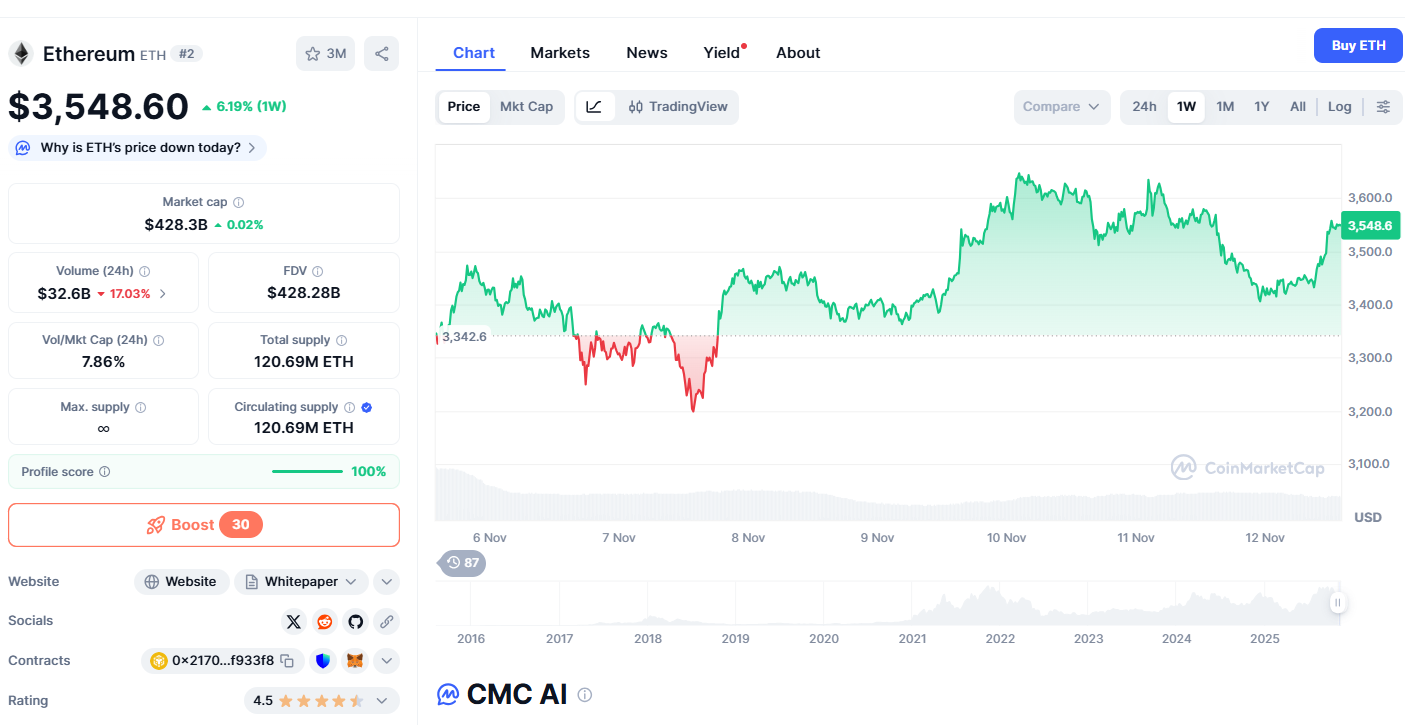1405x725 pixels.
Task: Click "Why is ETH's price down today?"
Action: tap(140, 148)
